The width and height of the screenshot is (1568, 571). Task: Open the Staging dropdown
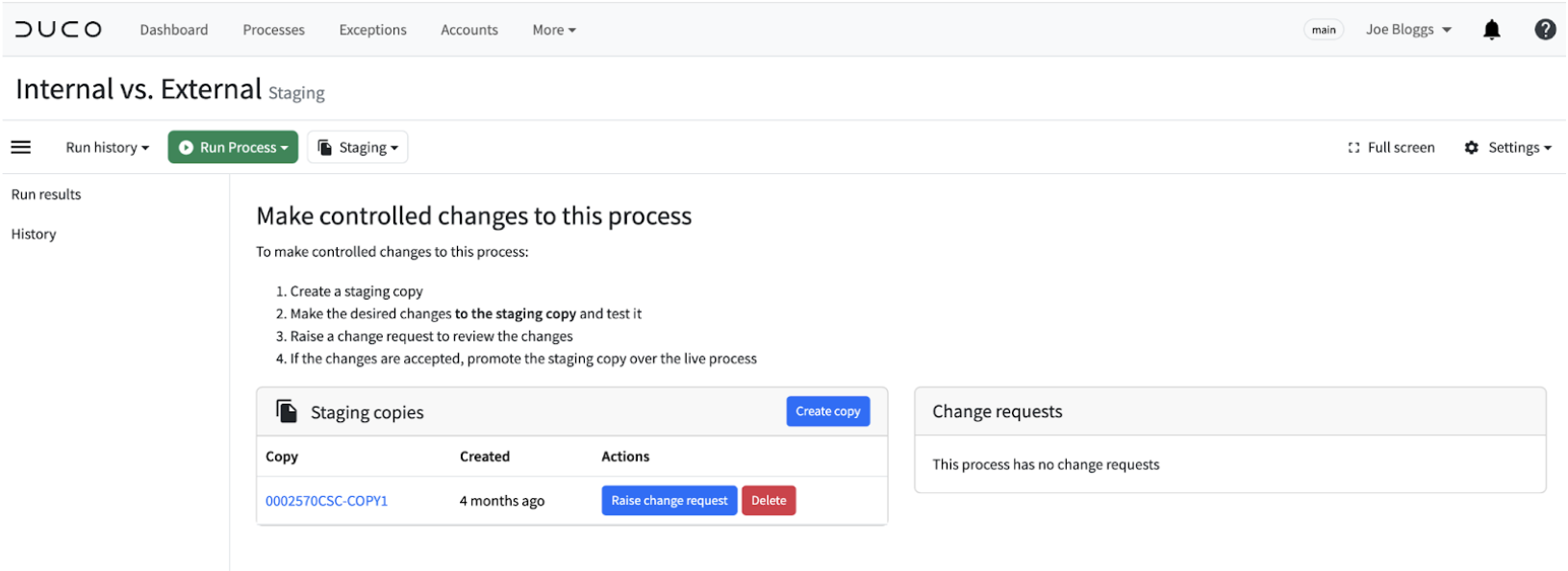(x=358, y=147)
